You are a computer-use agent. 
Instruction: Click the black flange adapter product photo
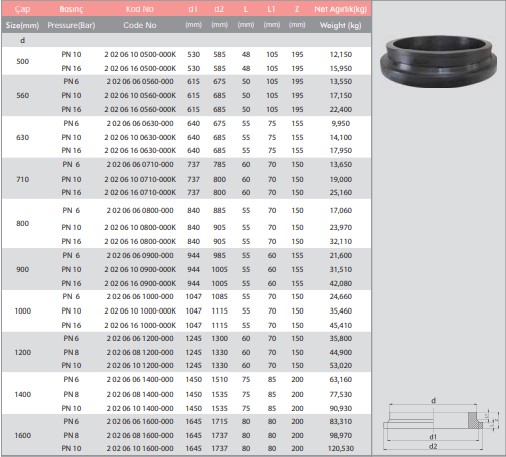[438, 61]
